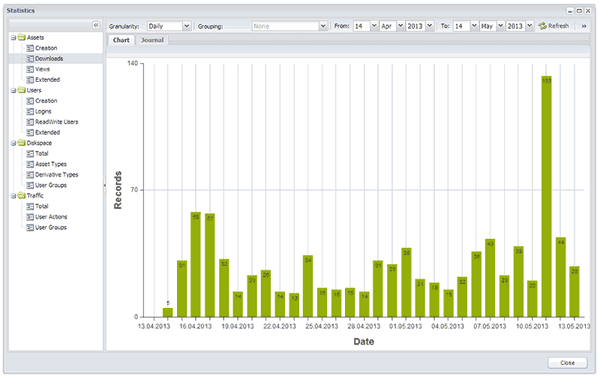The image size is (600, 377).
Task: Select the Assets folder icon
Action: (22, 38)
